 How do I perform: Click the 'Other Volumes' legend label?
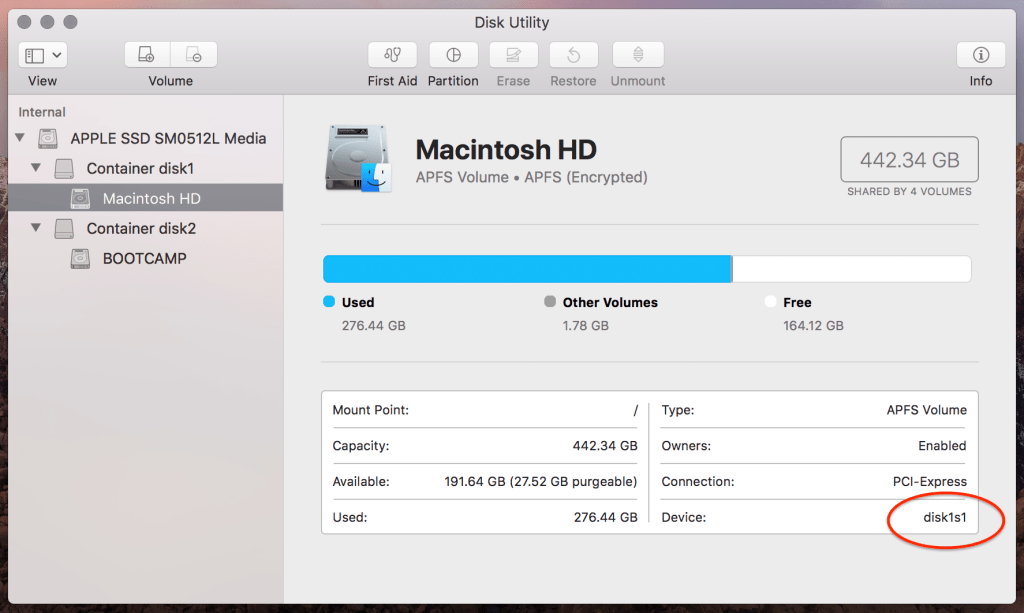610,302
